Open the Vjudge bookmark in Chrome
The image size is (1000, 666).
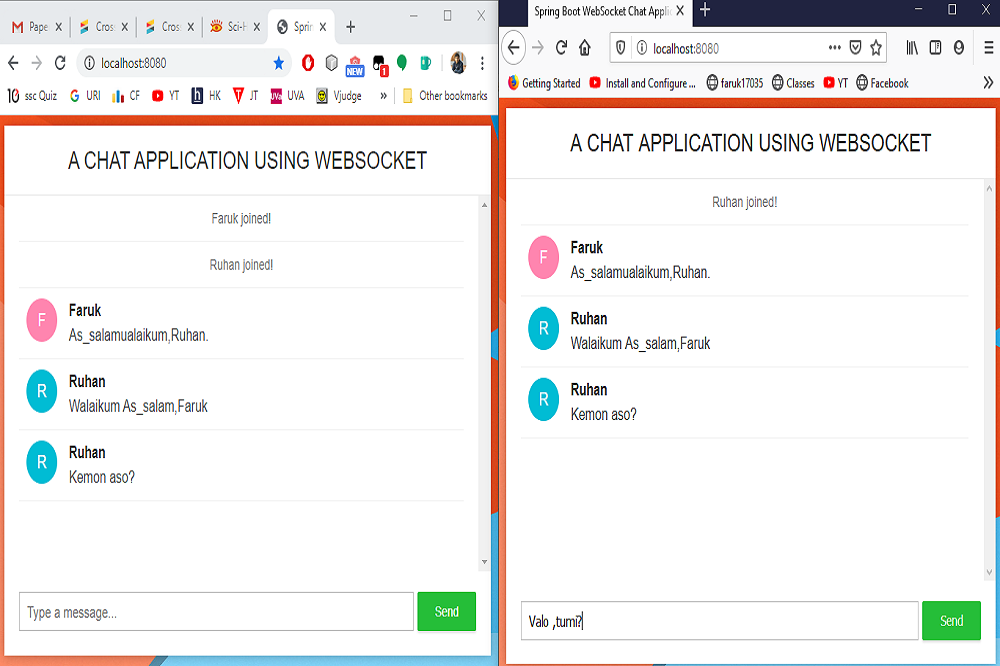(339, 96)
